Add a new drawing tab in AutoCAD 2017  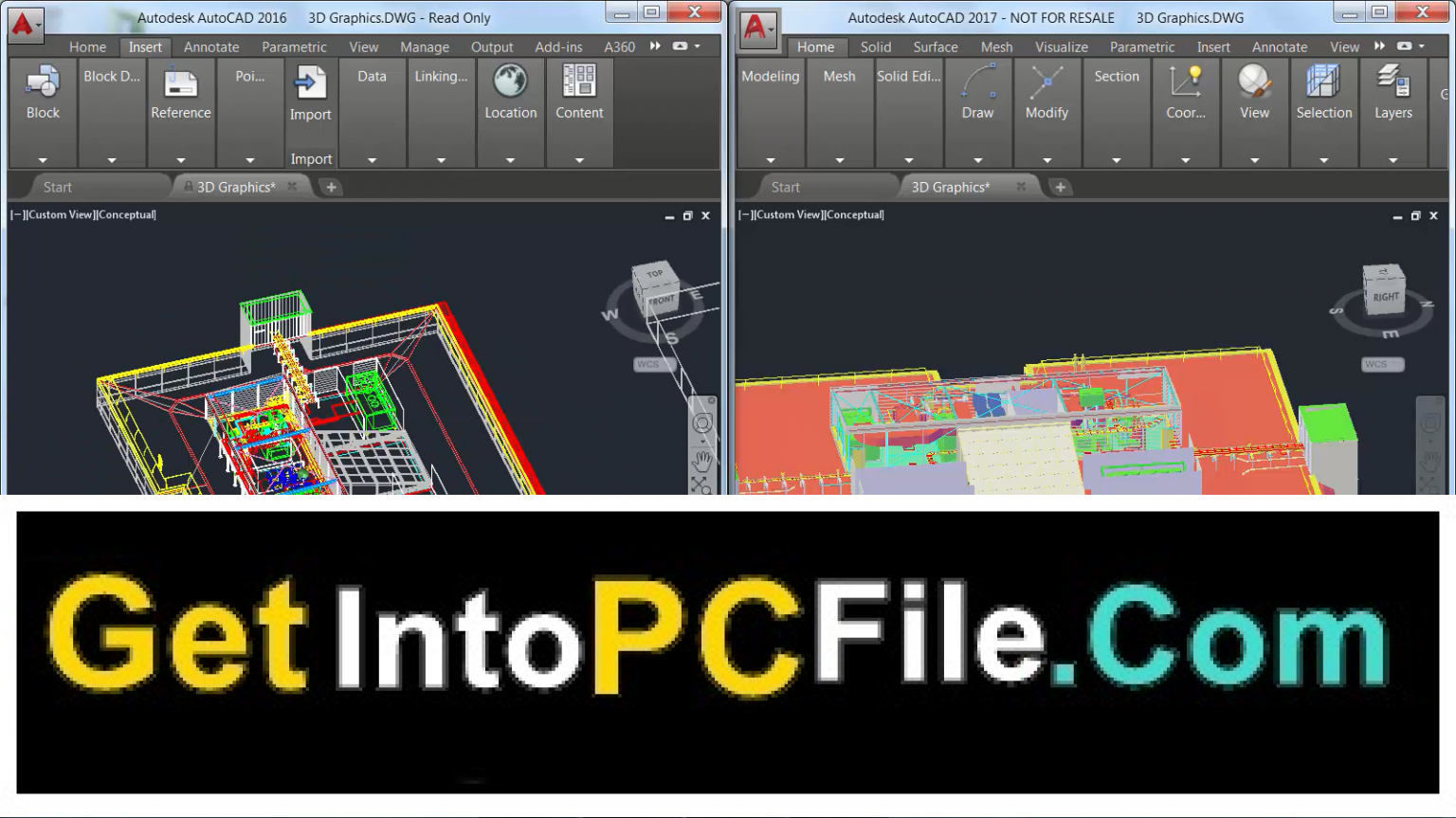click(x=1060, y=187)
